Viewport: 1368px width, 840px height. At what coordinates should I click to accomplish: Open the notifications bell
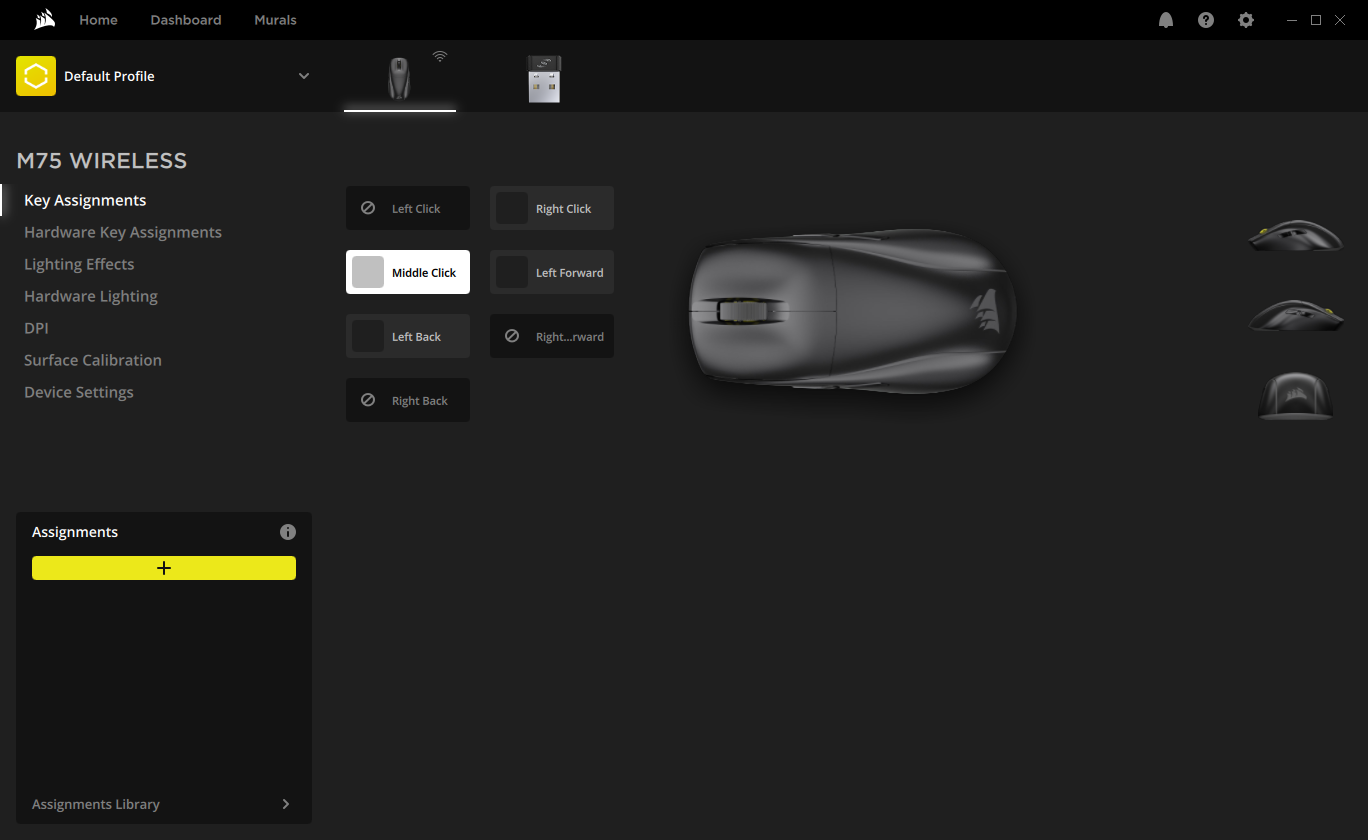click(1166, 20)
